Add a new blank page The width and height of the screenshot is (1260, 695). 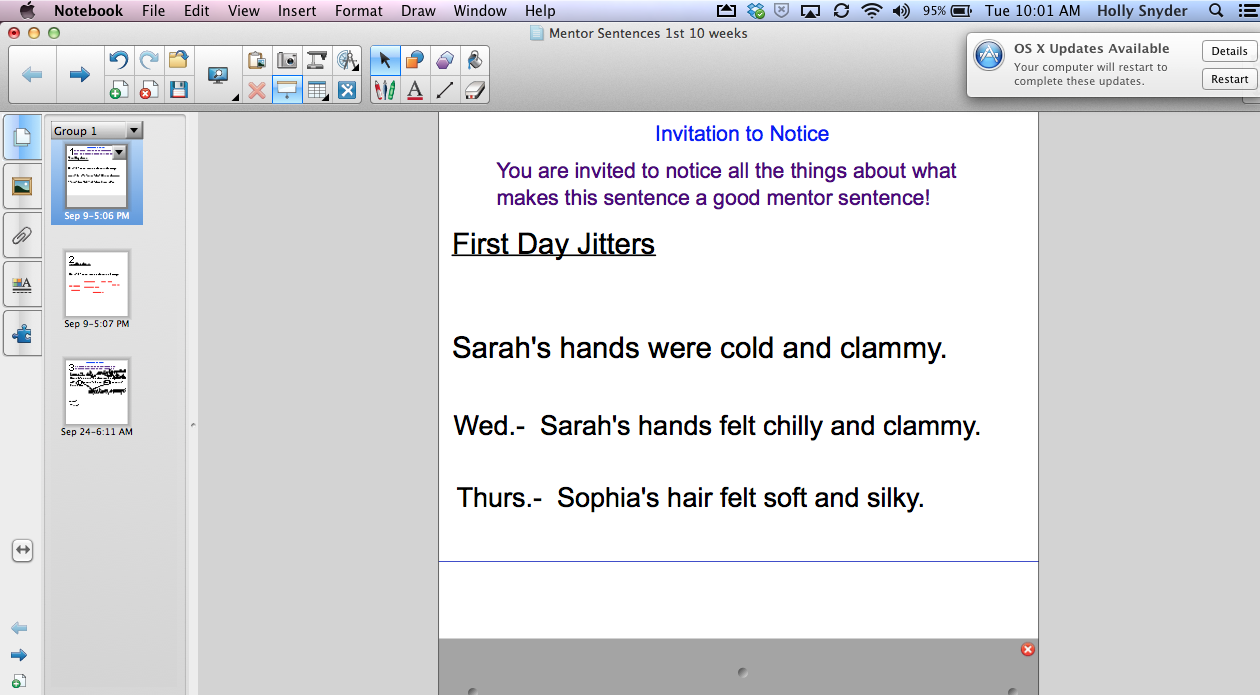pyautogui.click(x=119, y=90)
